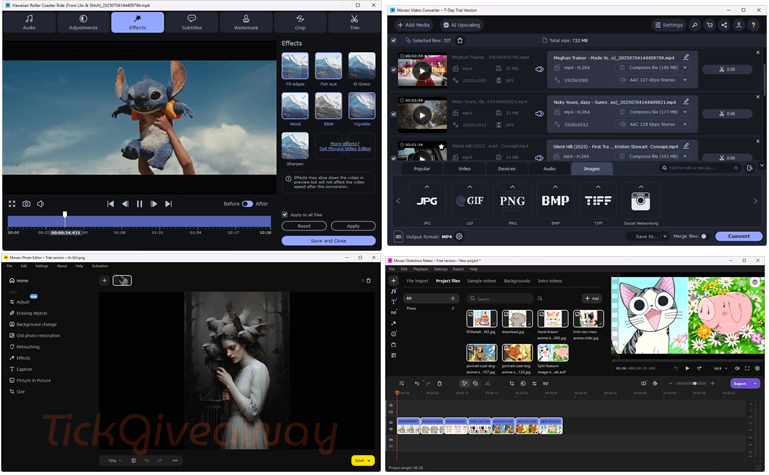Choose the Sharpen effect thumbnail
The width and height of the screenshot is (769, 475).
pyautogui.click(x=295, y=146)
